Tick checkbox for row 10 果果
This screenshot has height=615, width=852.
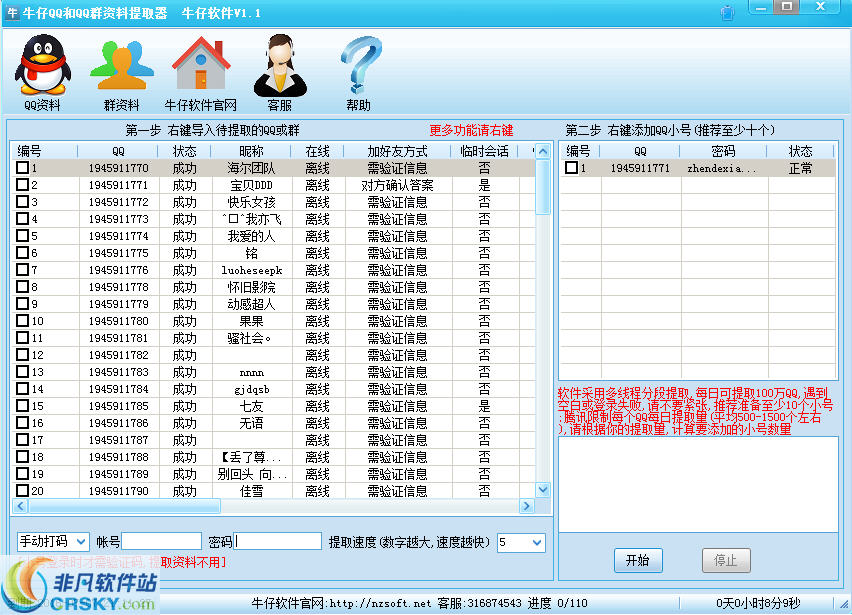coord(22,321)
